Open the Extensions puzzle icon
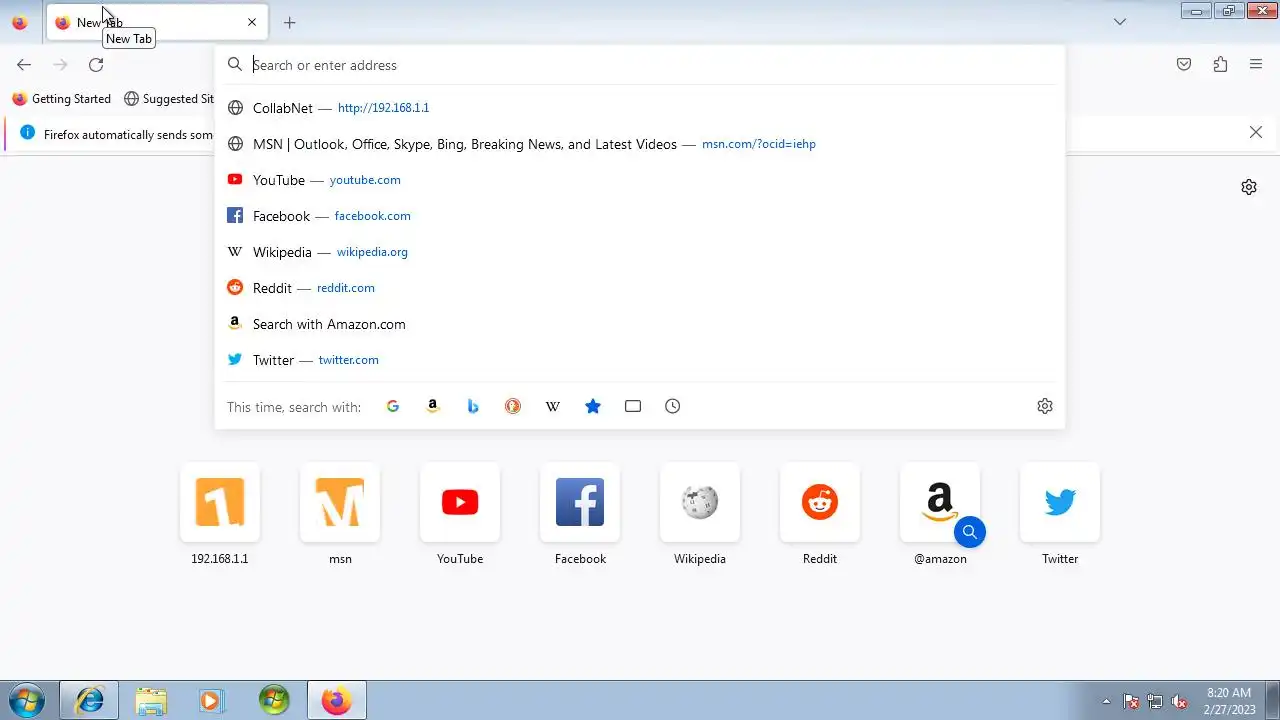The height and width of the screenshot is (720, 1280). [x=1220, y=65]
